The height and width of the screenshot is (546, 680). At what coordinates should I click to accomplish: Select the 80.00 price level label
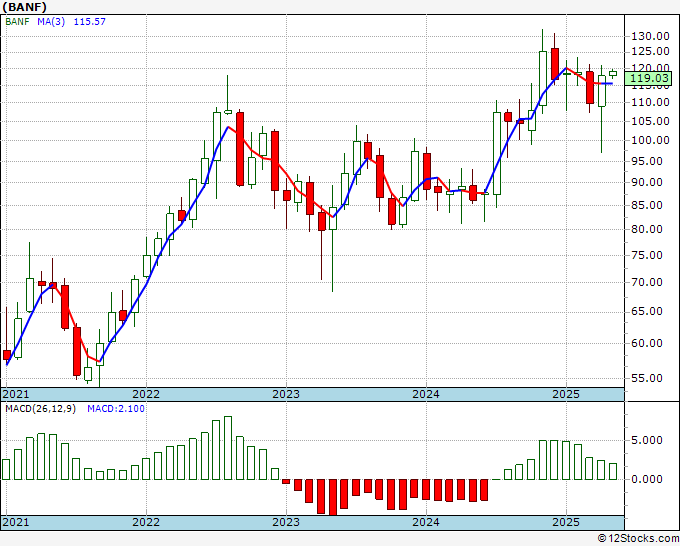[x=647, y=229]
